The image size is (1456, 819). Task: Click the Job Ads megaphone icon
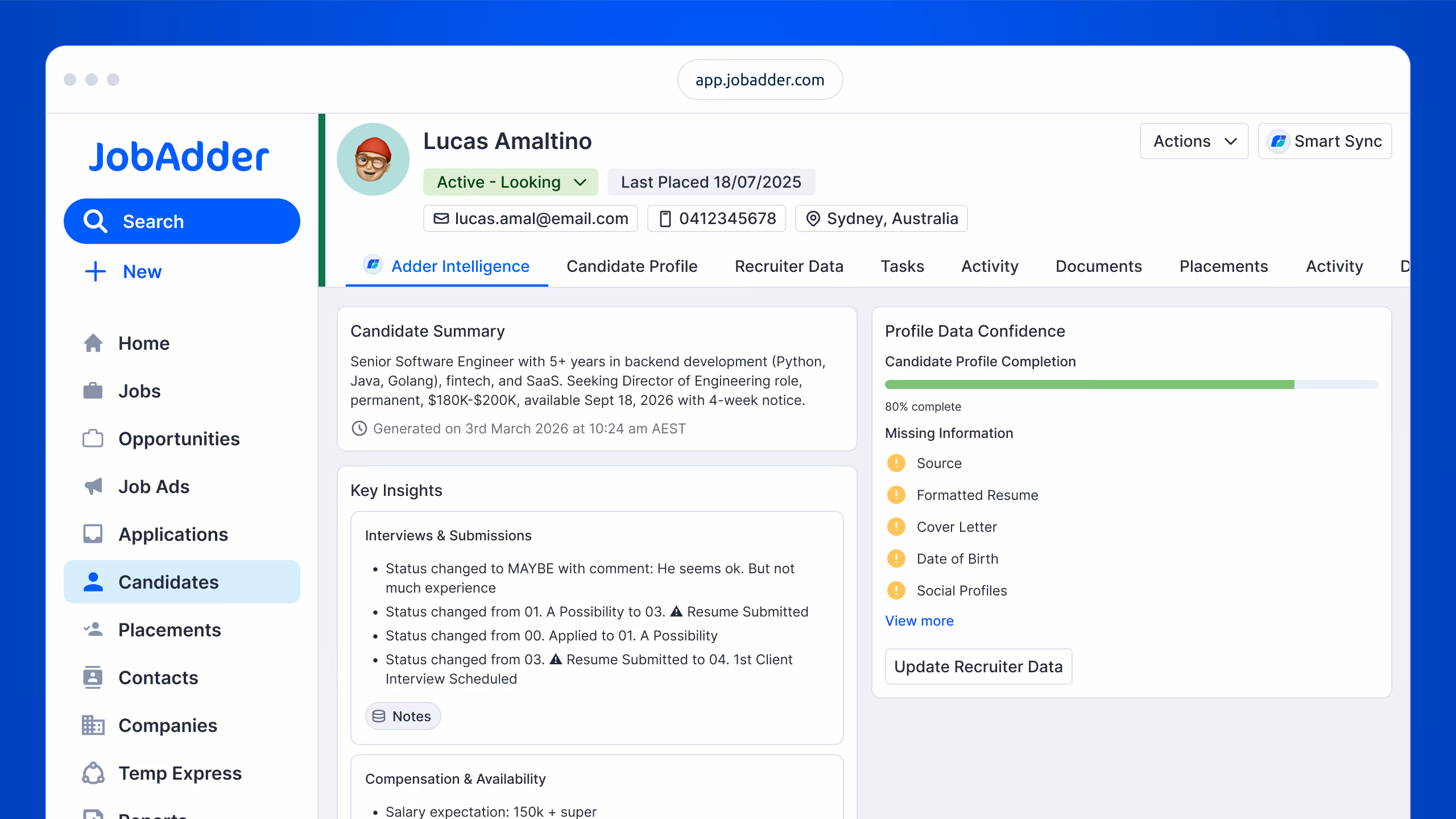(x=93, y=487)
